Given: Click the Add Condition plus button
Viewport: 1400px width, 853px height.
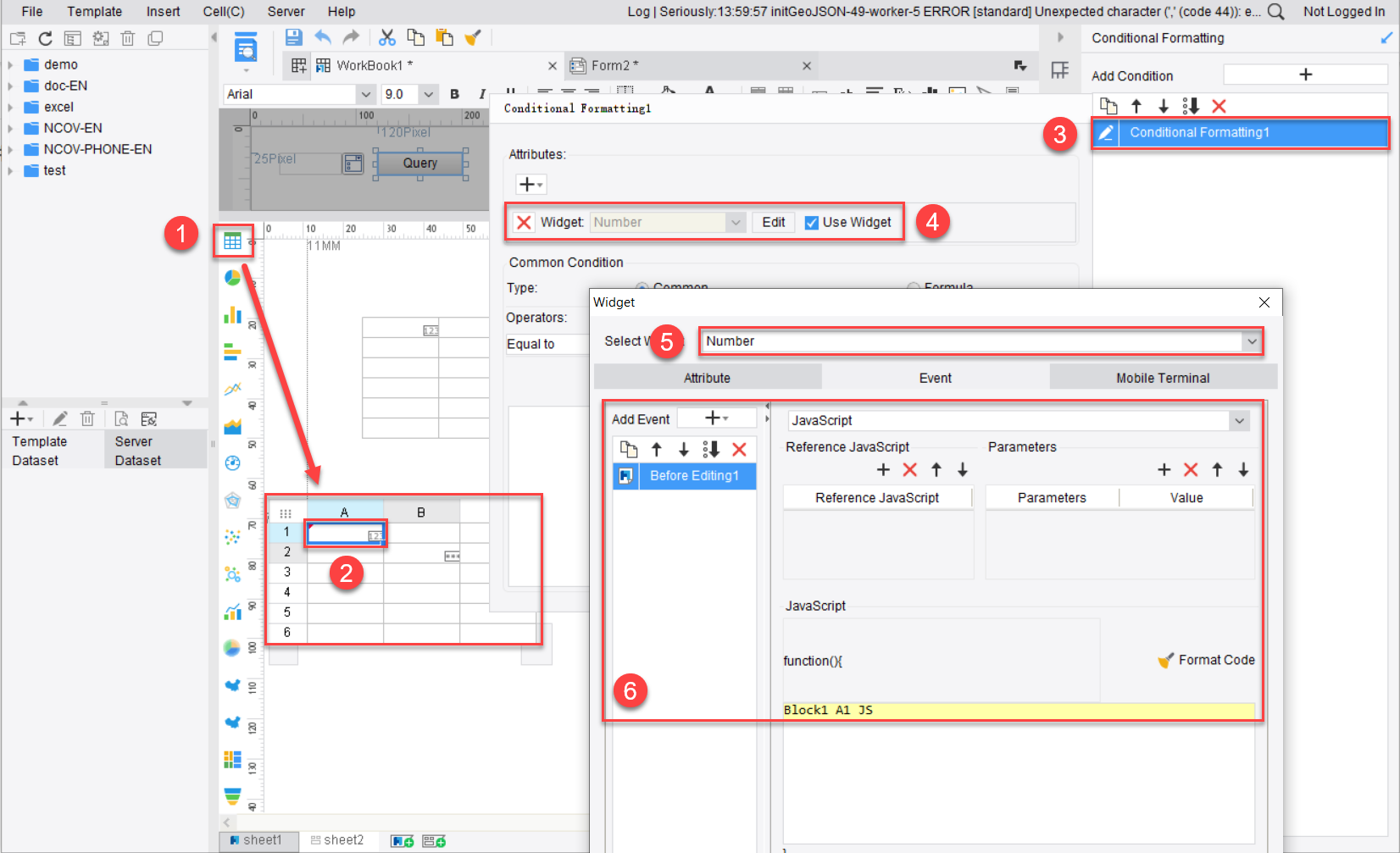Looking at the screenshot, I should pyautogui.click(x=1305, y=75).
